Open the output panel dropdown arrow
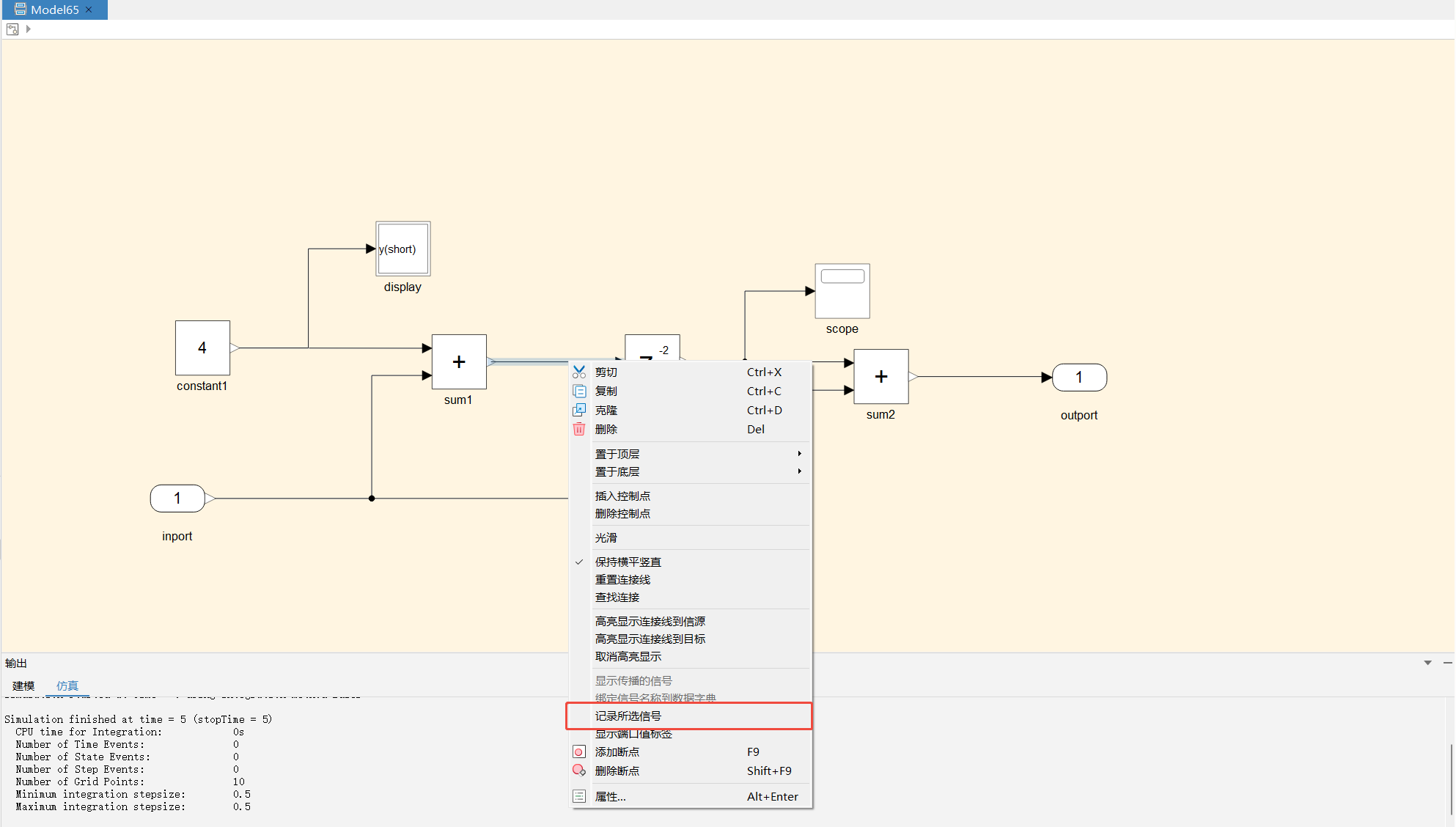Viewport: 1456px width, 827px height. (1427, 663)
